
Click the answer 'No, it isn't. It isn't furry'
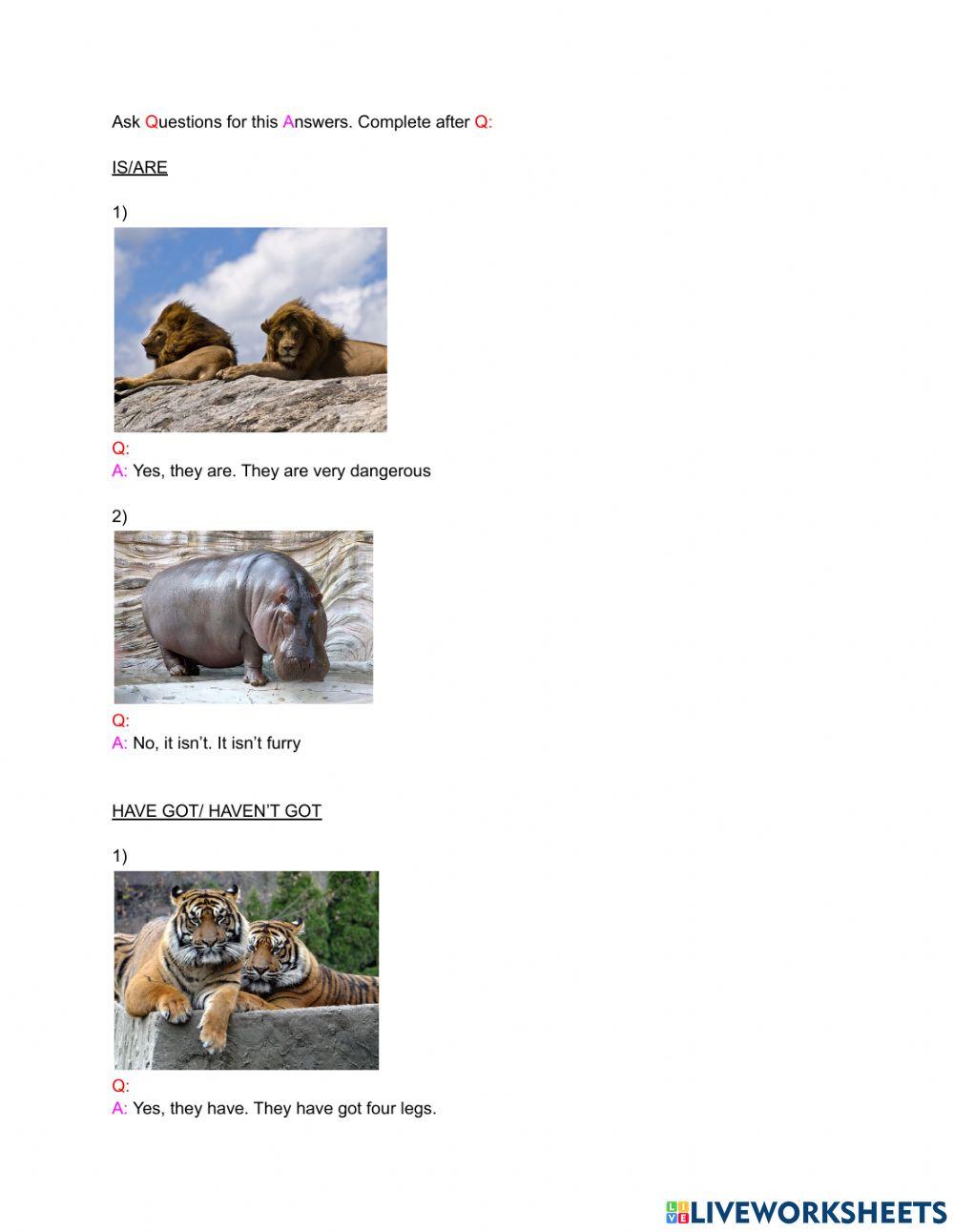coord(217,743)
